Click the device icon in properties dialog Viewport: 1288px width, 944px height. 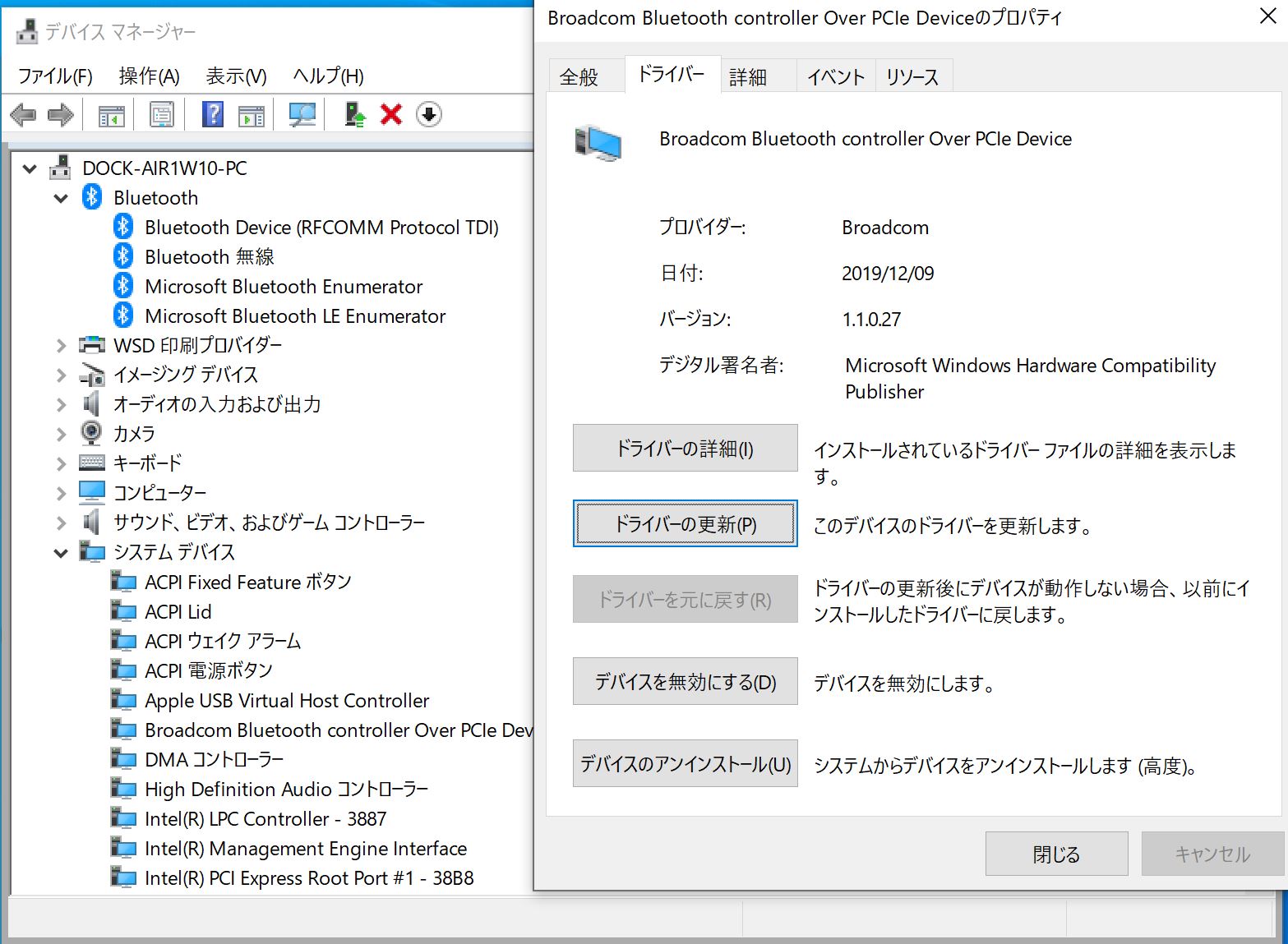[x=598, y=144]
